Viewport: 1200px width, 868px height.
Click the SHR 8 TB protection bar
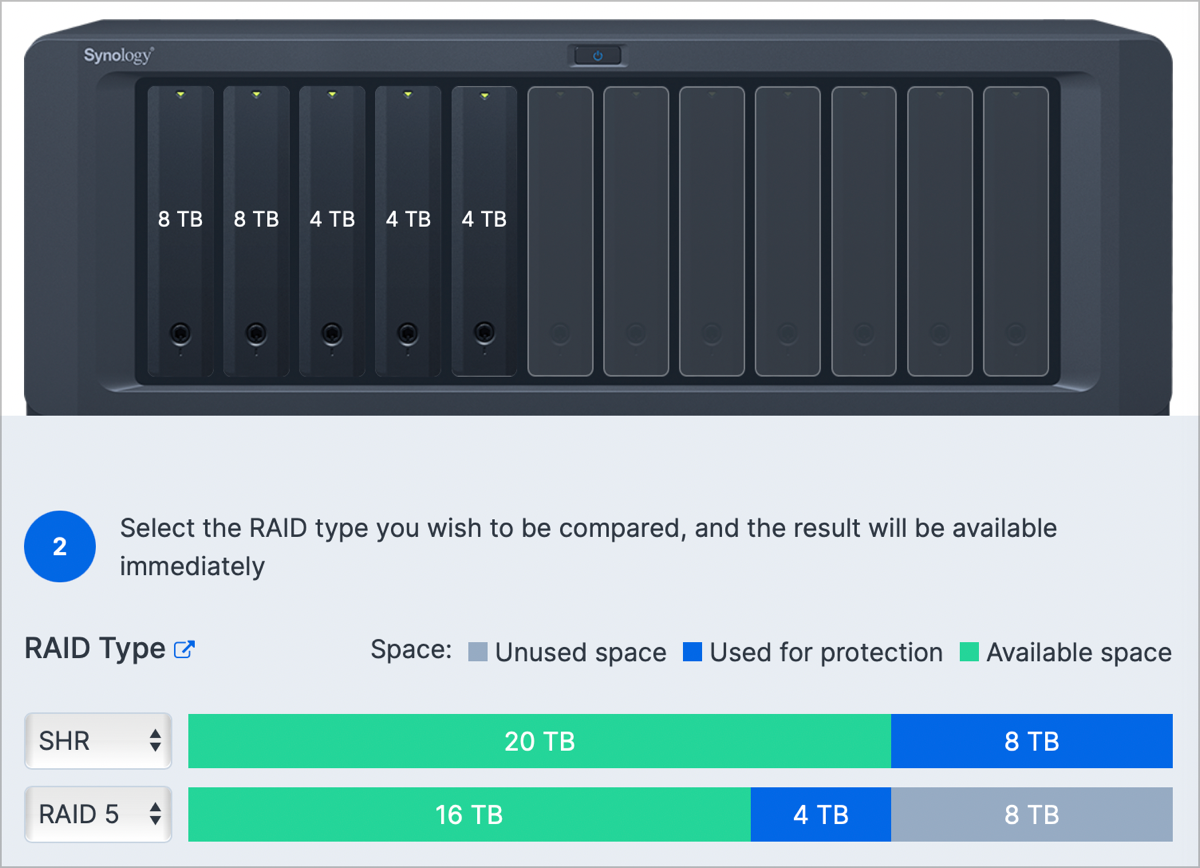click(1031, 741)
